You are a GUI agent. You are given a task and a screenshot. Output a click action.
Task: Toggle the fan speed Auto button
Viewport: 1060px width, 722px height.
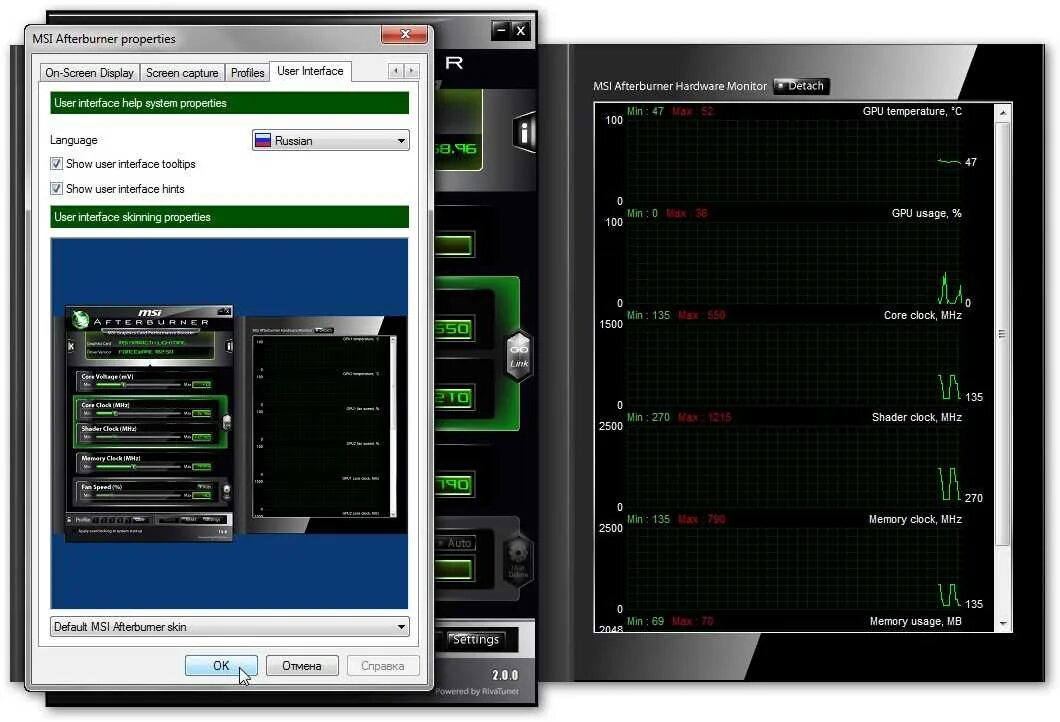pyautogui.click(x=456, y=542)
